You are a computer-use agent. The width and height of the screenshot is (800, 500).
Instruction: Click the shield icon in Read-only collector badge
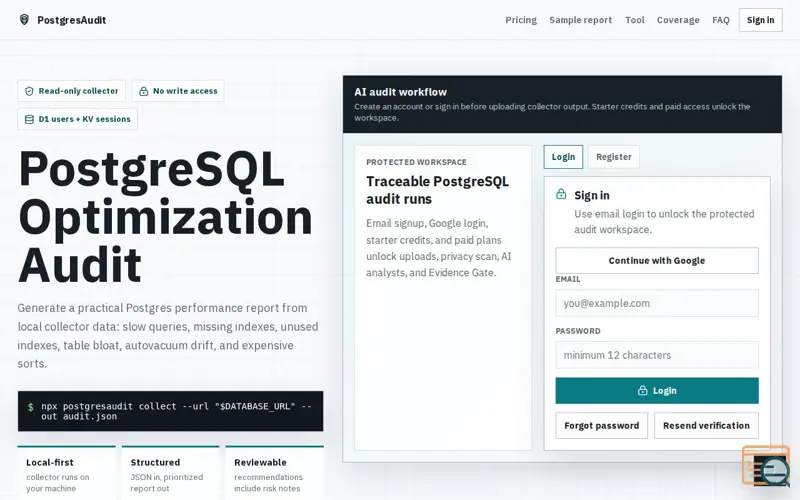[x=30, y=91]
